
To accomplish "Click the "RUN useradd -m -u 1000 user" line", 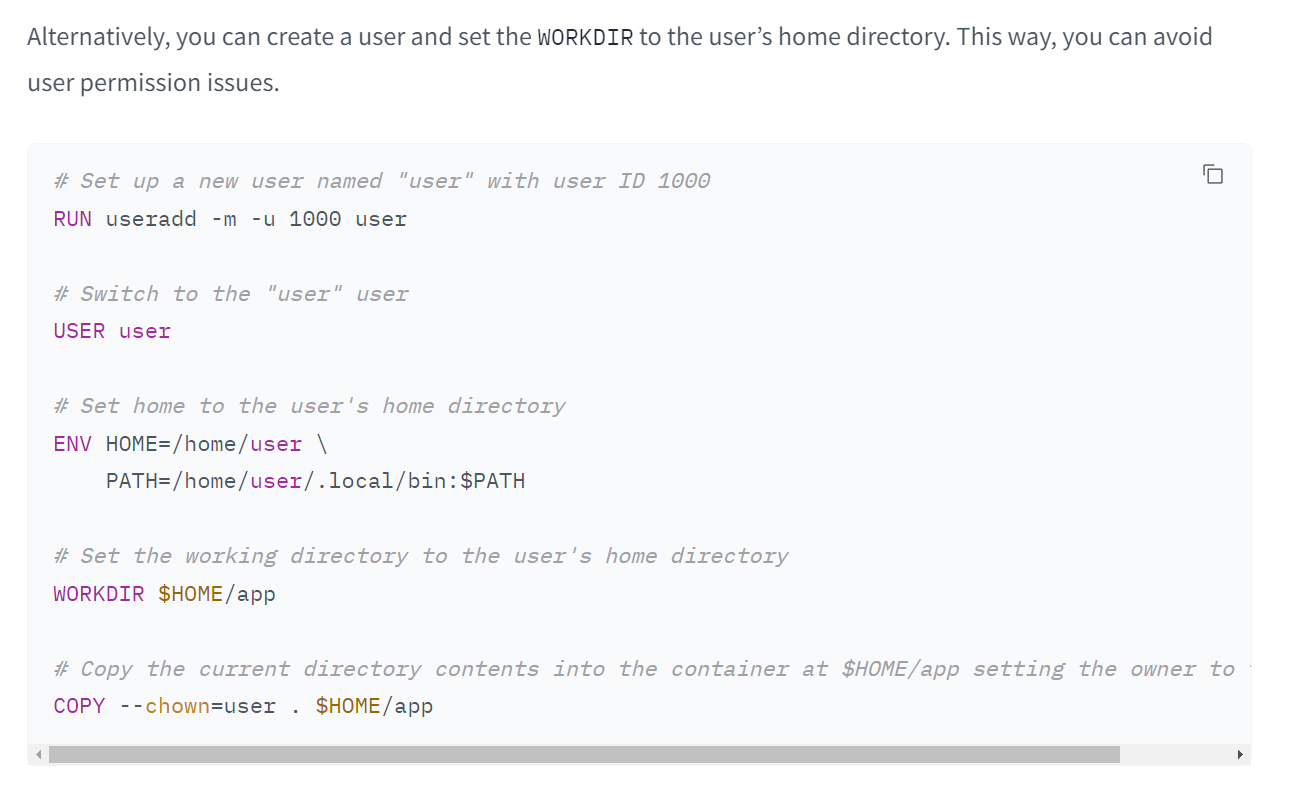I will [230, 219].
